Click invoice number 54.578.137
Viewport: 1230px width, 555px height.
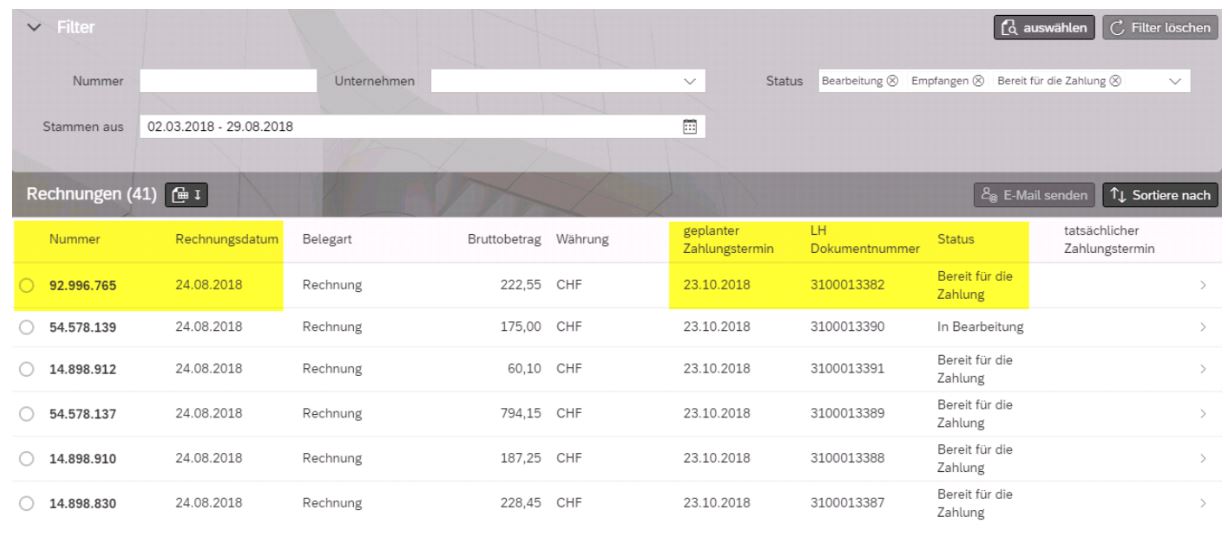pyautogui.click(x=83, y=415)
